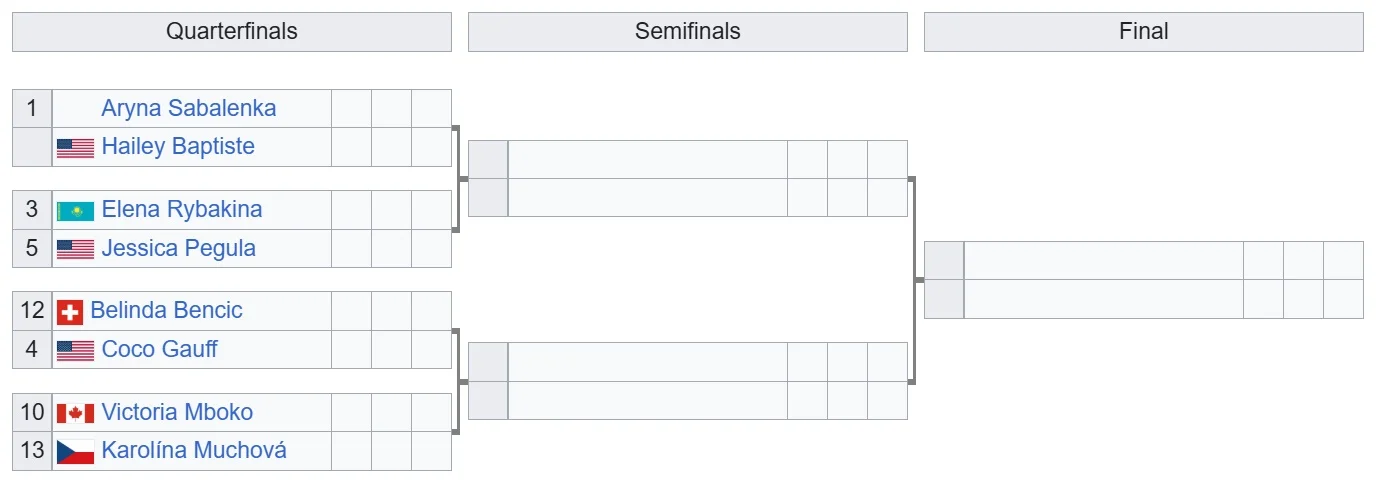The image size is (1386, 486).
Task: Click the US flag beside Jessica Pegula
Action: (75, 249)
